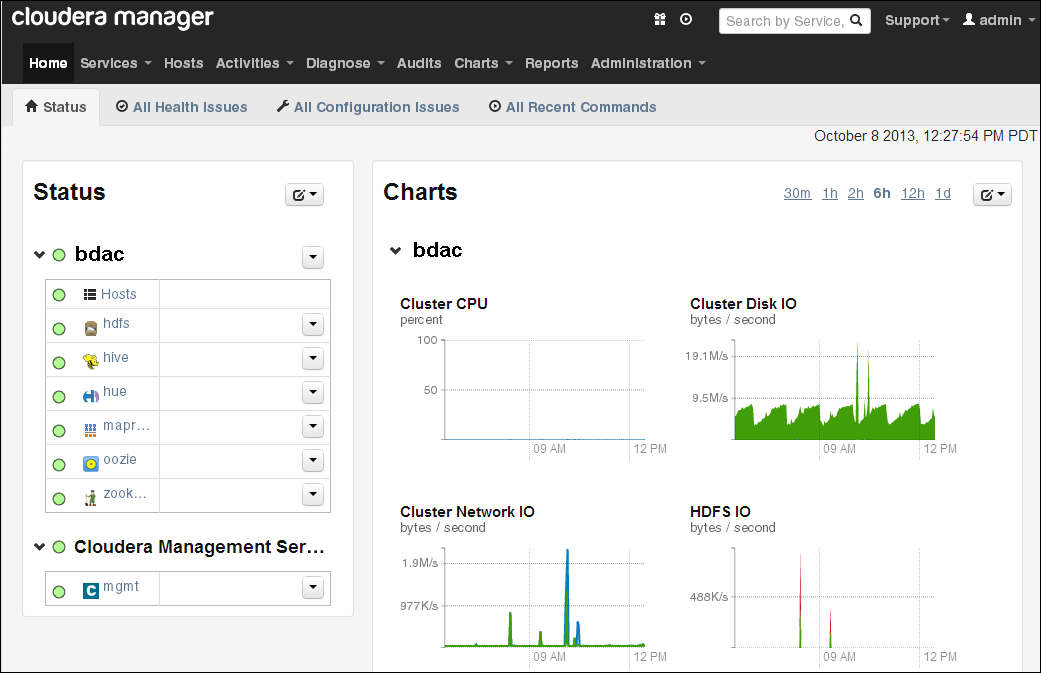
Task: Click the hive green health indicator
Action: click(59, 362)
